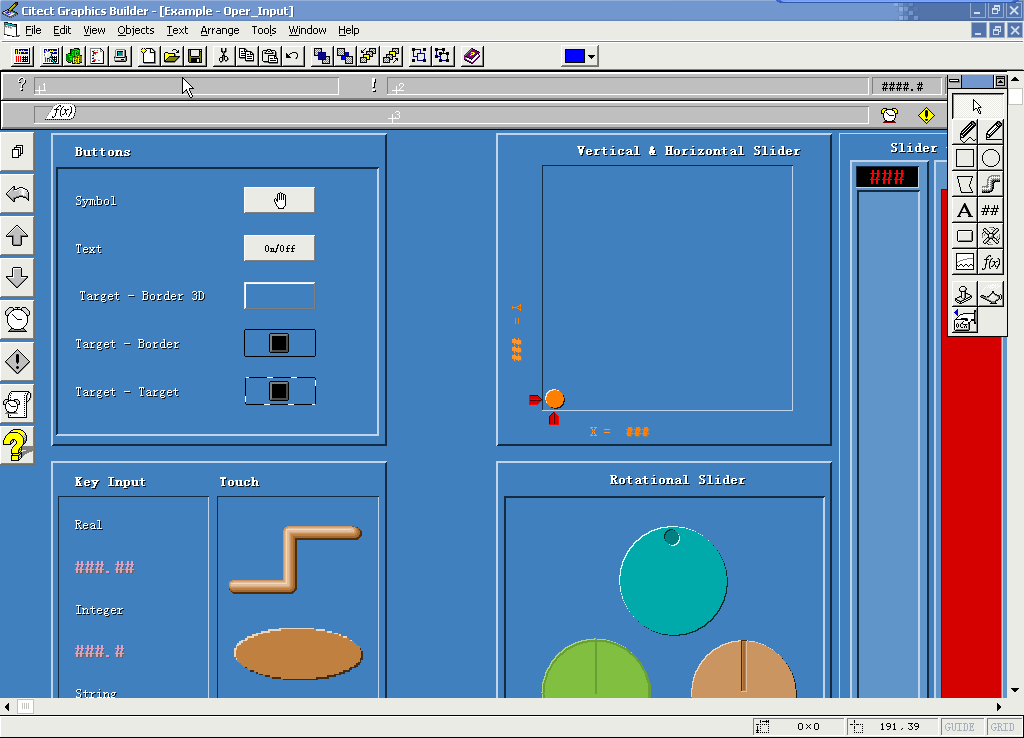Click the horizontal scrollbar thumb
This screenshot has width=1024, height=738.
point(25,706)
